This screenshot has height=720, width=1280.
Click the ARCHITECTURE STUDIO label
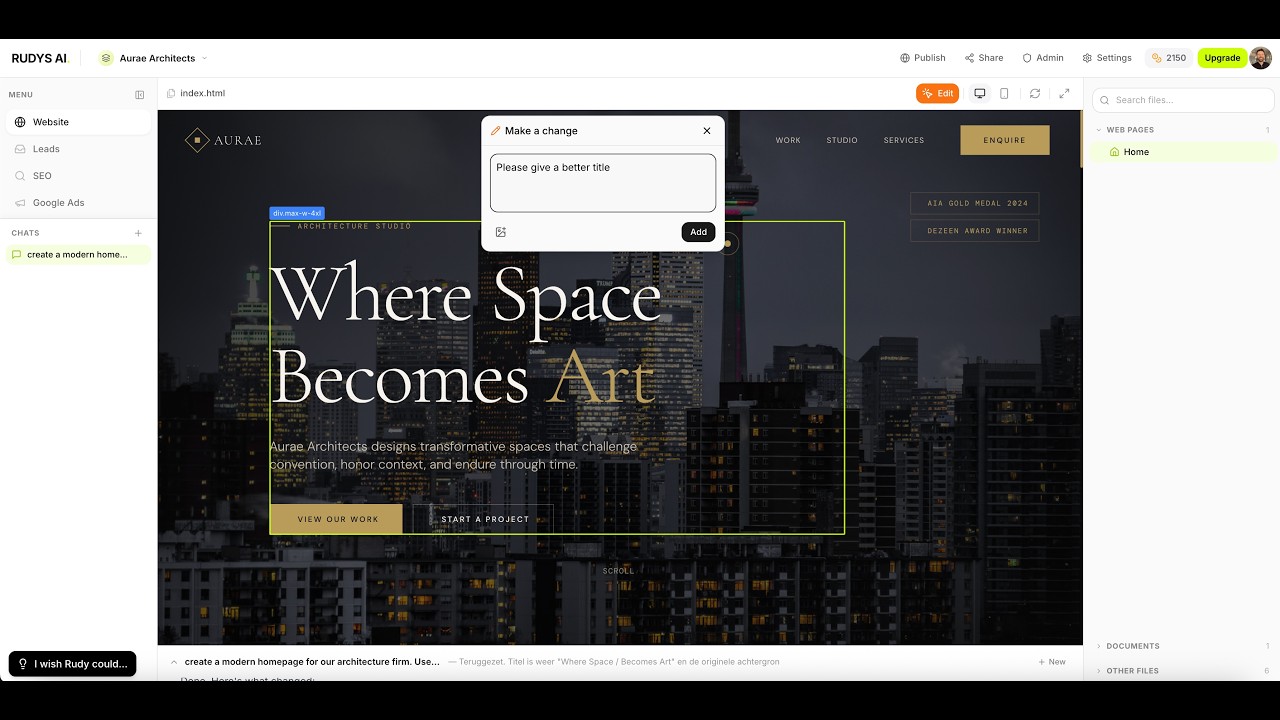coord(354,226)
